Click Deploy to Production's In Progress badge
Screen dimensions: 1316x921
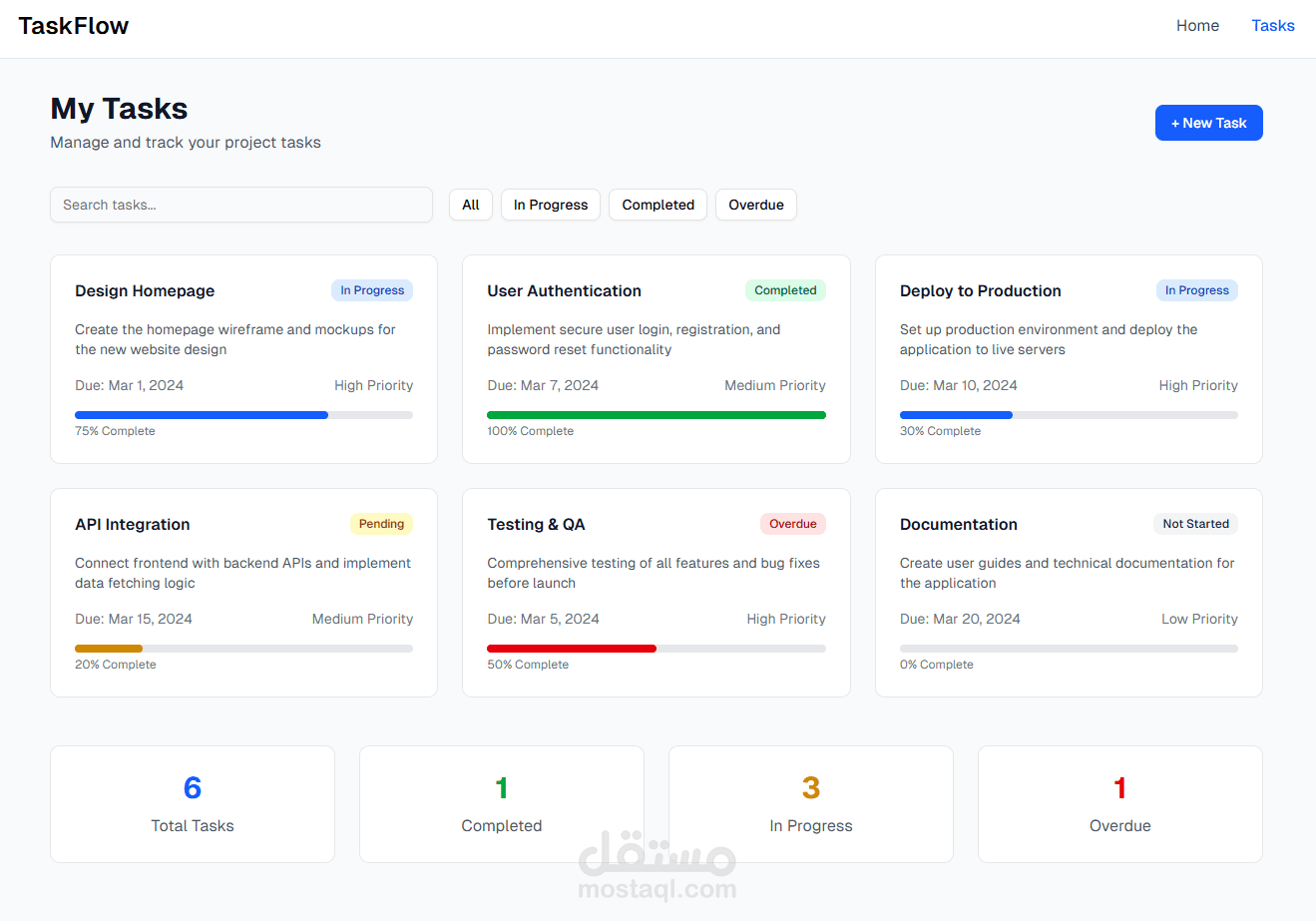(x=1197, y=290)
